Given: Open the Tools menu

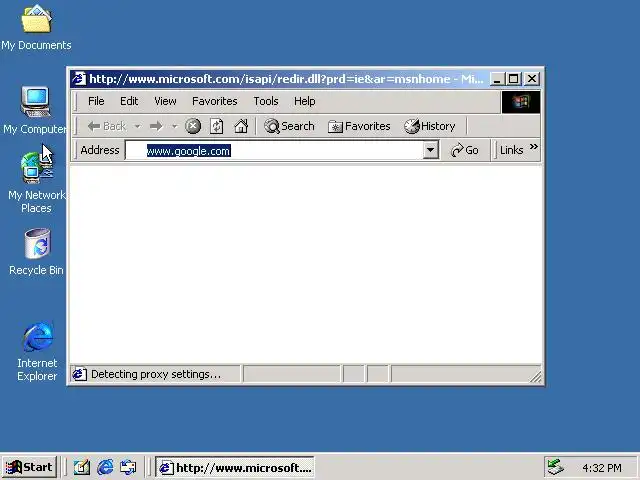Looking at the screenshot, I should point(266,101).
